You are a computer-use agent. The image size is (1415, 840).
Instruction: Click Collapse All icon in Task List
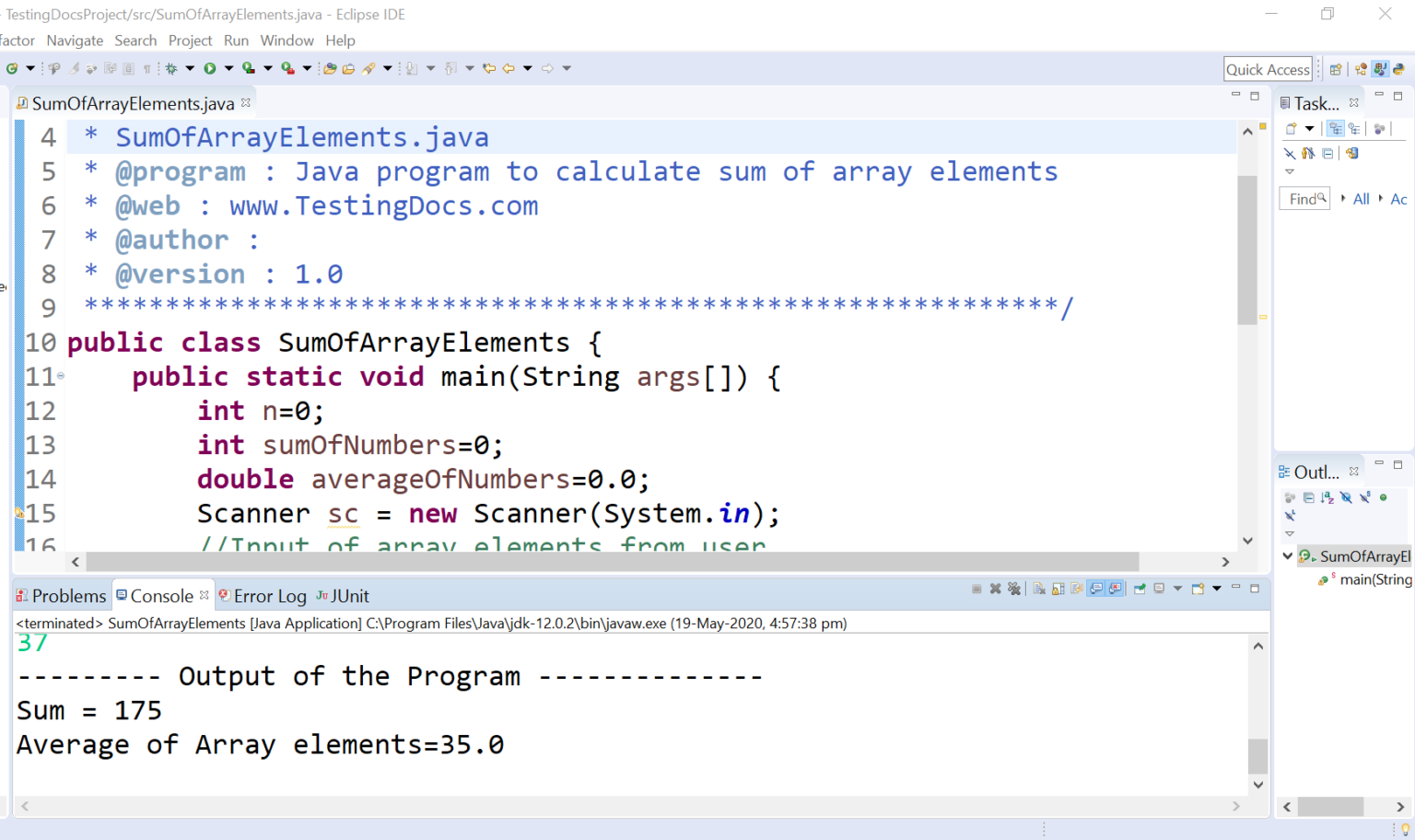[1327, 154]
